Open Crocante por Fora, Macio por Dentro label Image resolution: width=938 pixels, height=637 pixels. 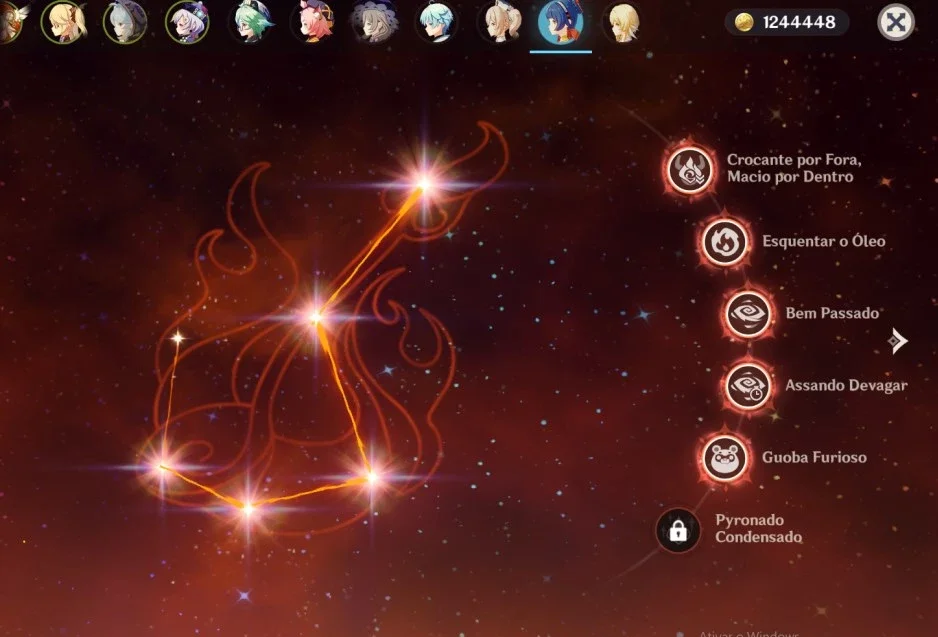click(x=794, y=168)
